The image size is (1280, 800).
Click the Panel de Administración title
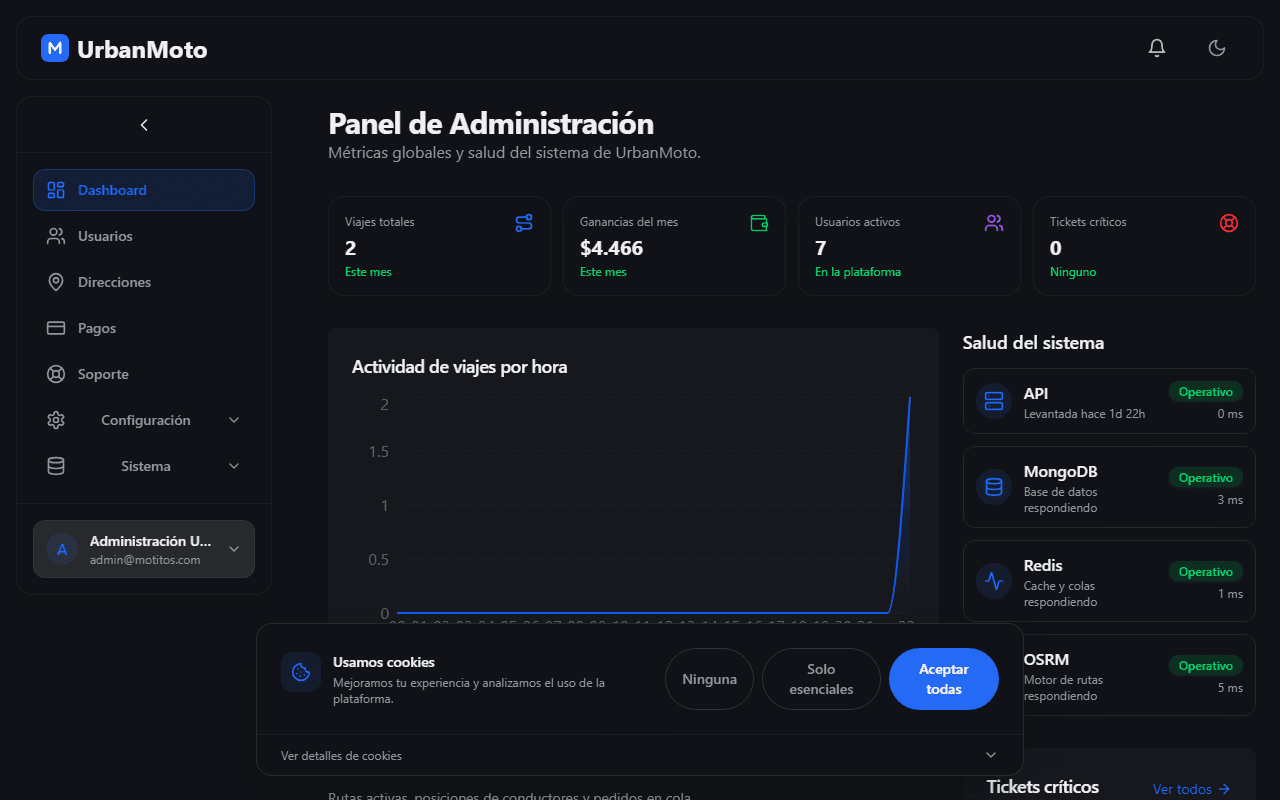[x=491, y=124]
